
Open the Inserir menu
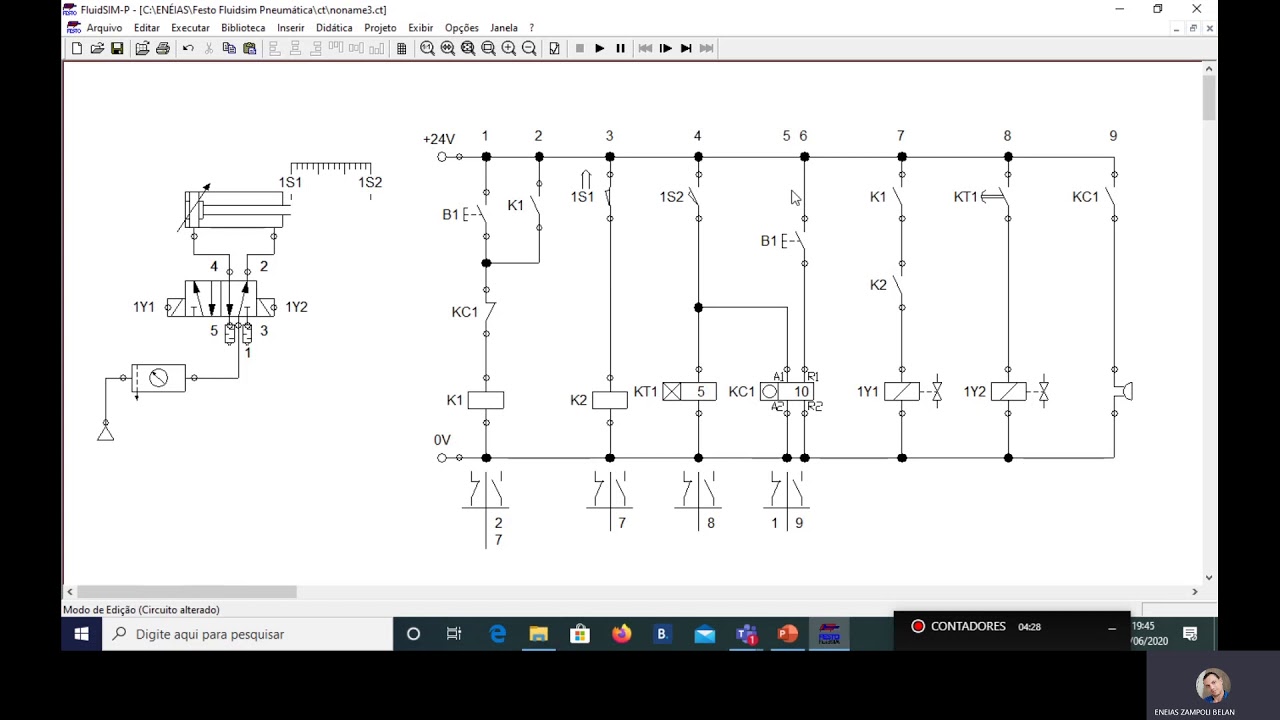point(291,28)
